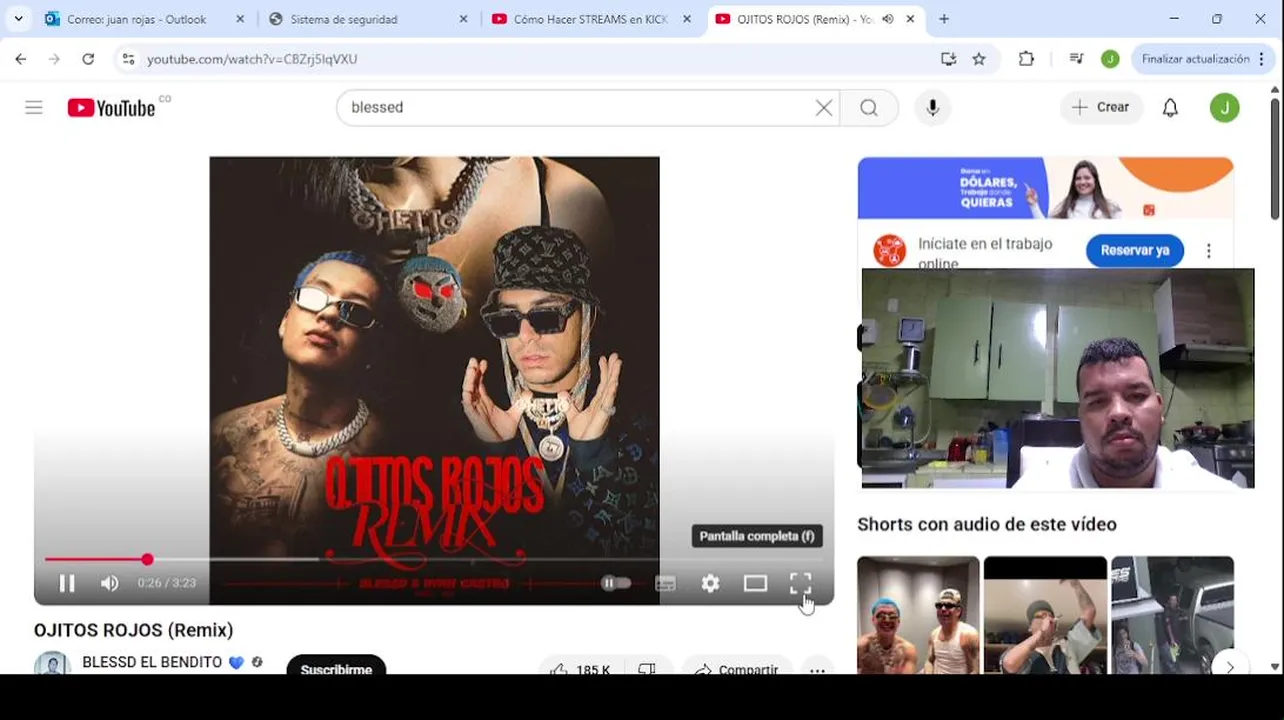1284x720 pixels.
Task: Go forward with the browser forward arrow
Action: click(x=54, y=59)
